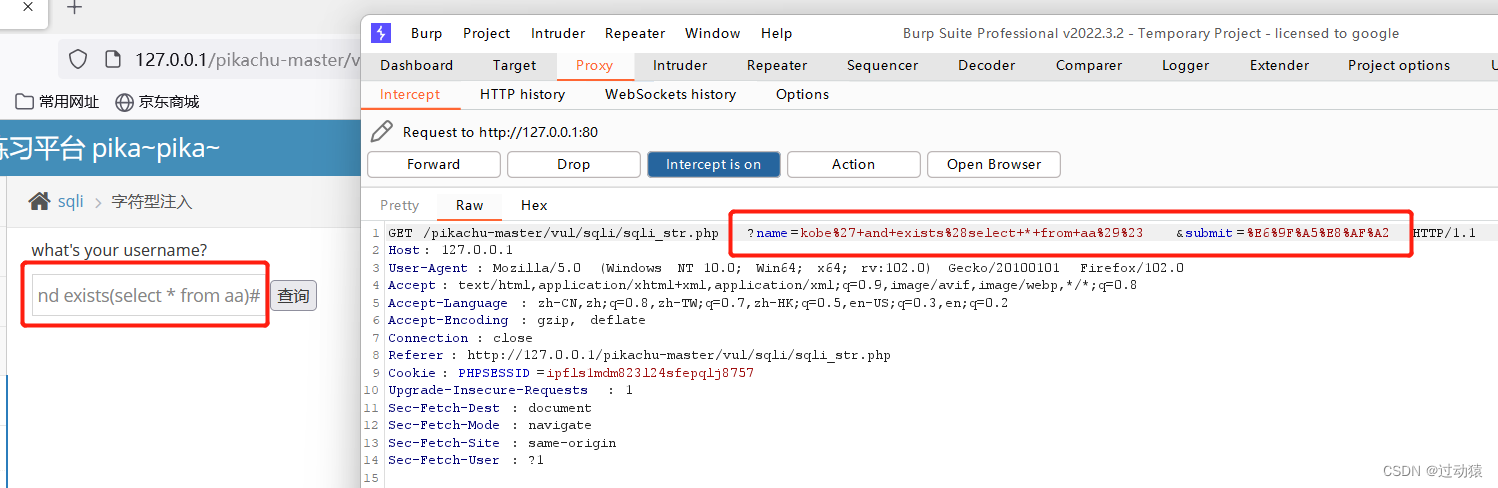Click the Forward button

(x=434, y=164)
